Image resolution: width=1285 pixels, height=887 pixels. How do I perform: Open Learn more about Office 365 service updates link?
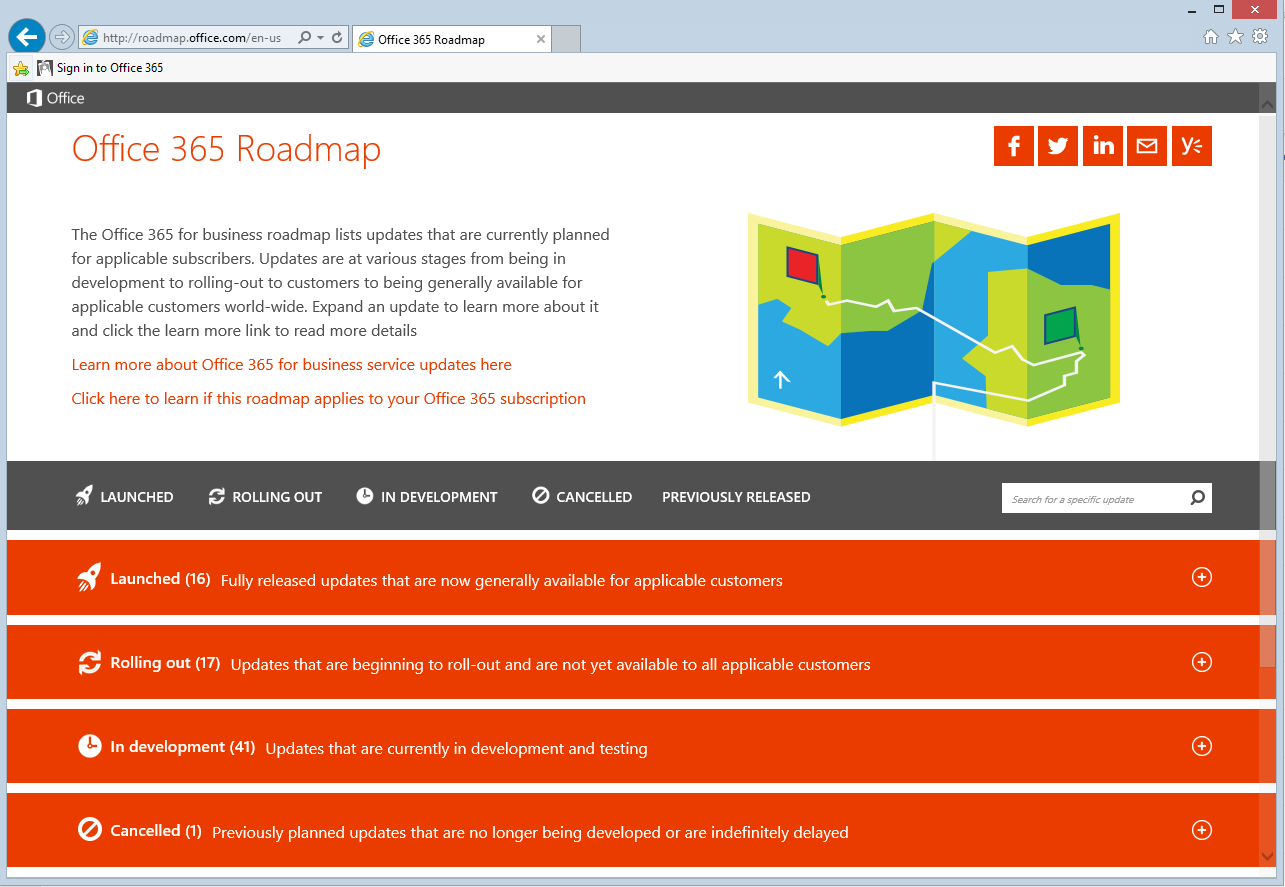291,365
